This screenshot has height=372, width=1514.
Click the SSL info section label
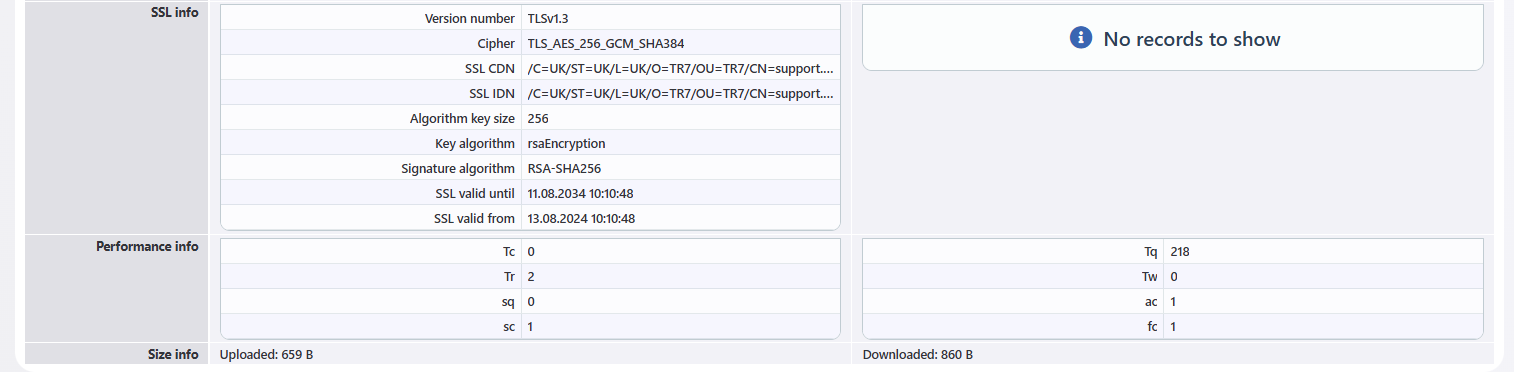[x=174, y=13]
